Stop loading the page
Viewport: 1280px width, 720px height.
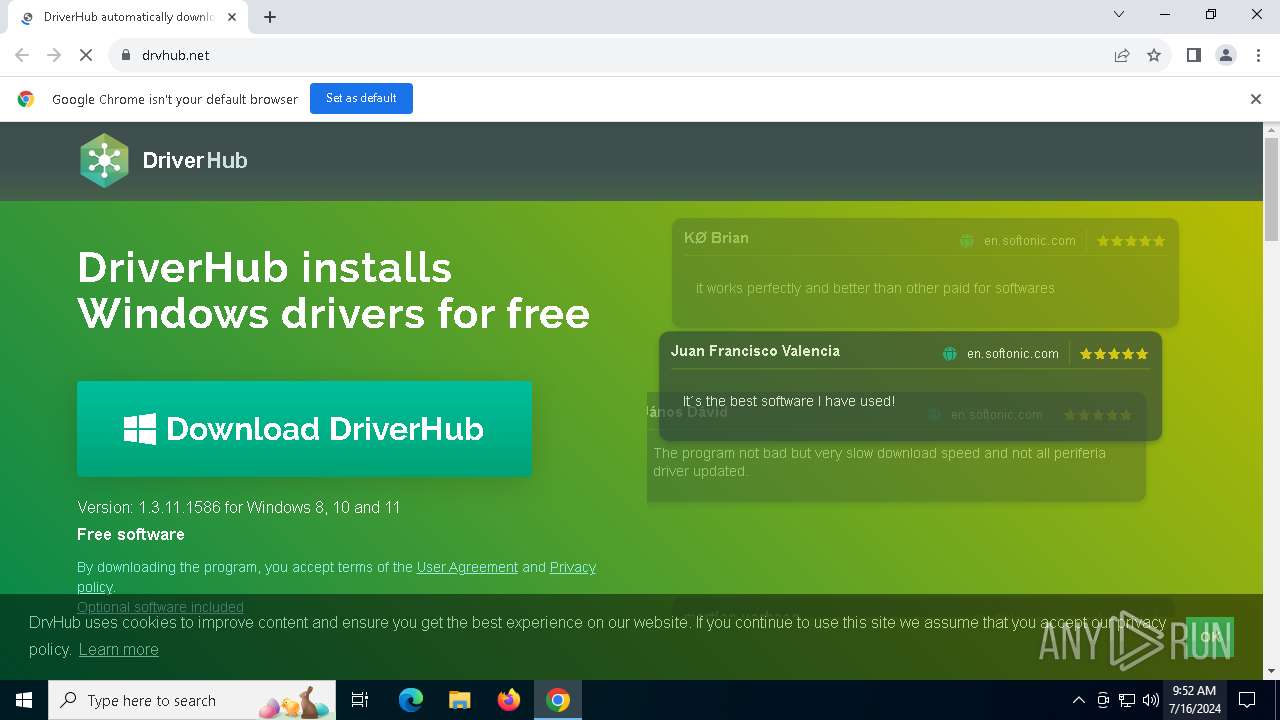86,55
